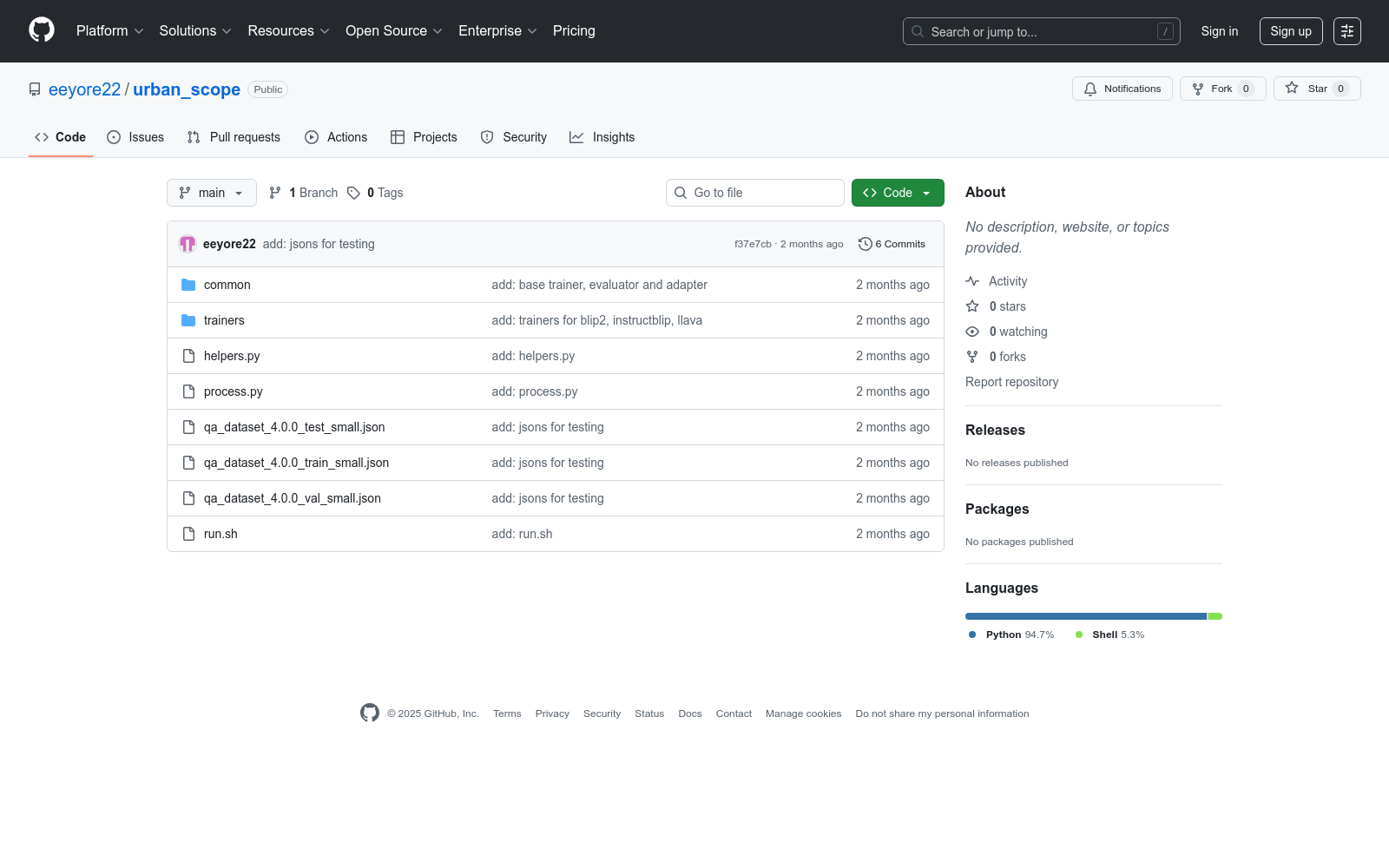Click the Sign in link
Viewport: 1389px width, 868px height.
[1220, 31]
